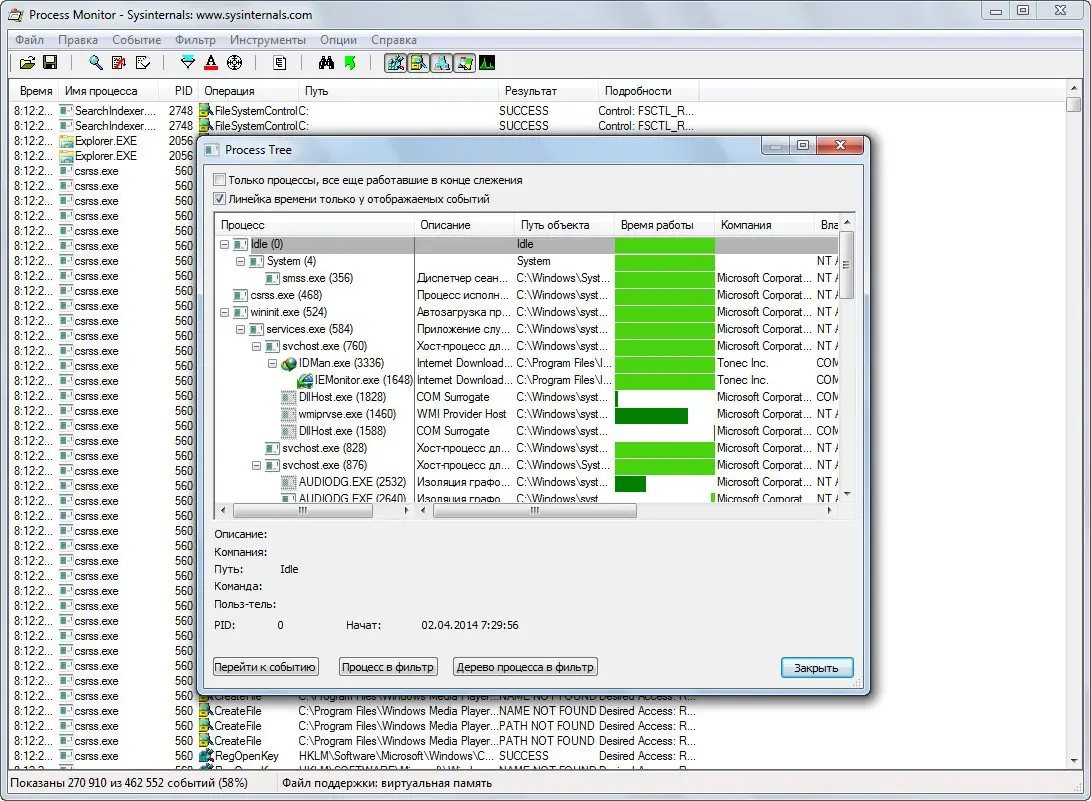Toggle the Capture magnifier icon
This screenshot has width=1091, height=801.
[95, 63]
